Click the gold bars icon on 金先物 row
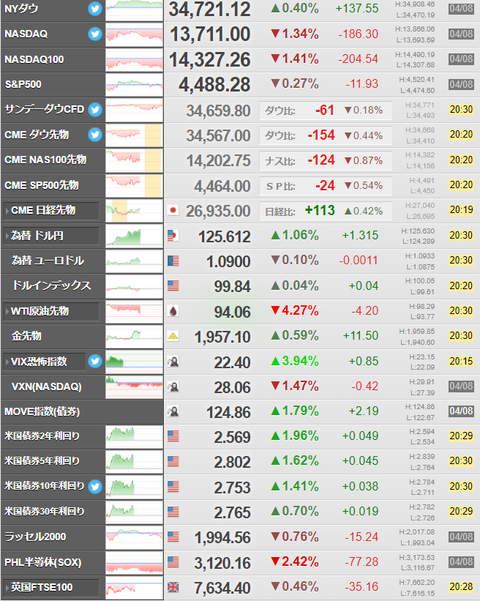 coord(173,336)
